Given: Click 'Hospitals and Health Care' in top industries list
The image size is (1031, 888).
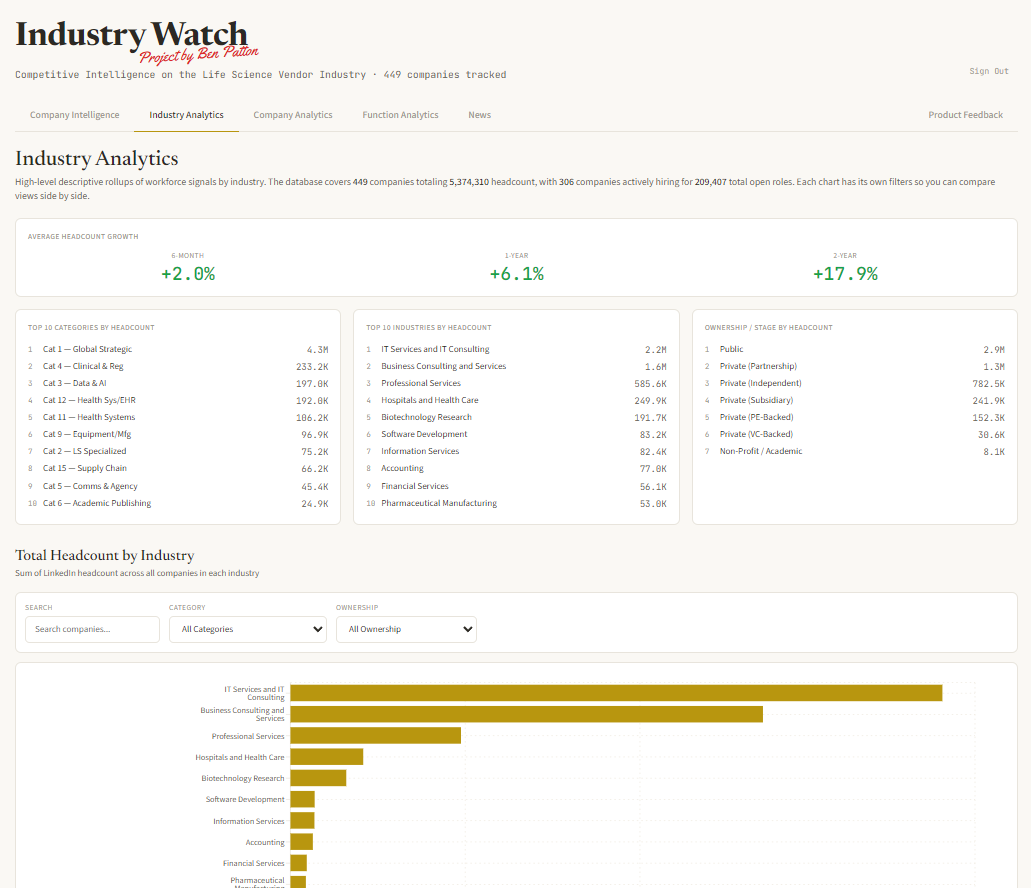Looking at the screenshot, I should click(516, 400).
